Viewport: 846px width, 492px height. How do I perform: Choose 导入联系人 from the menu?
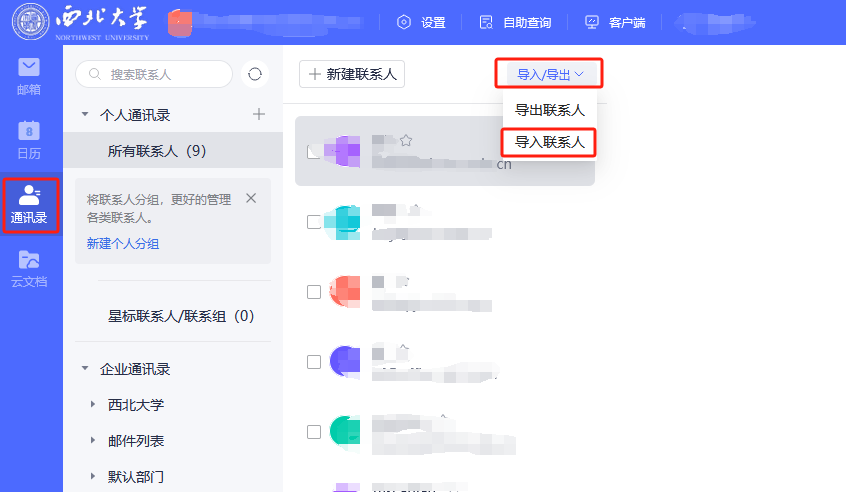point(549,142)
